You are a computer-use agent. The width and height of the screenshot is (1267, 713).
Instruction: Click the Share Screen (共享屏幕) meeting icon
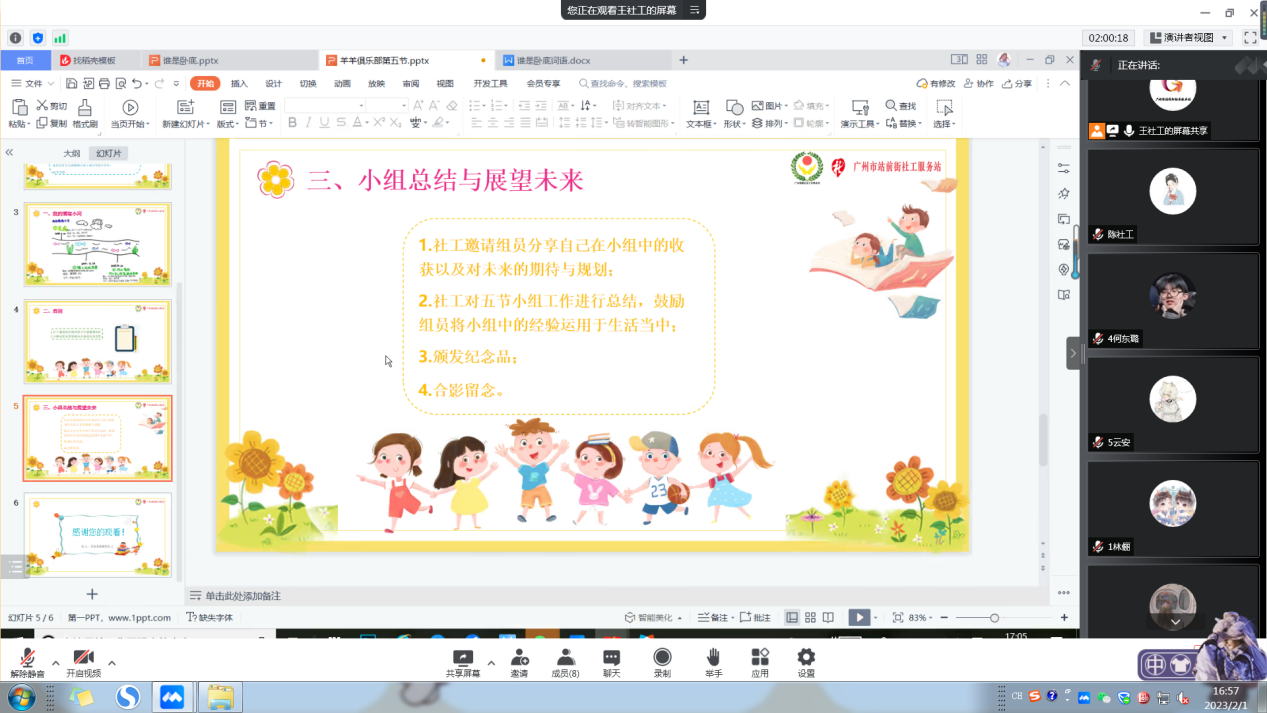462,663
